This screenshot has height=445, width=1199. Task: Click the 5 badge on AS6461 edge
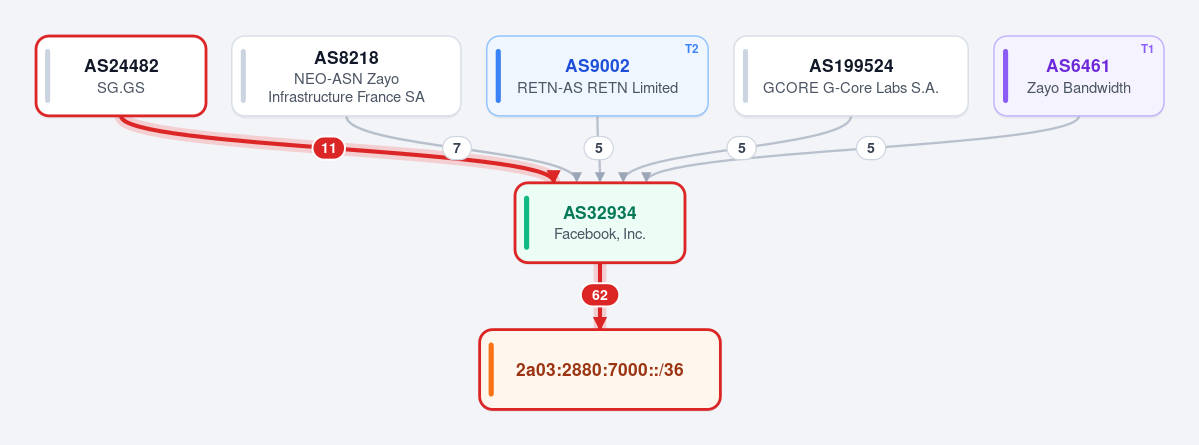(871, 148)
